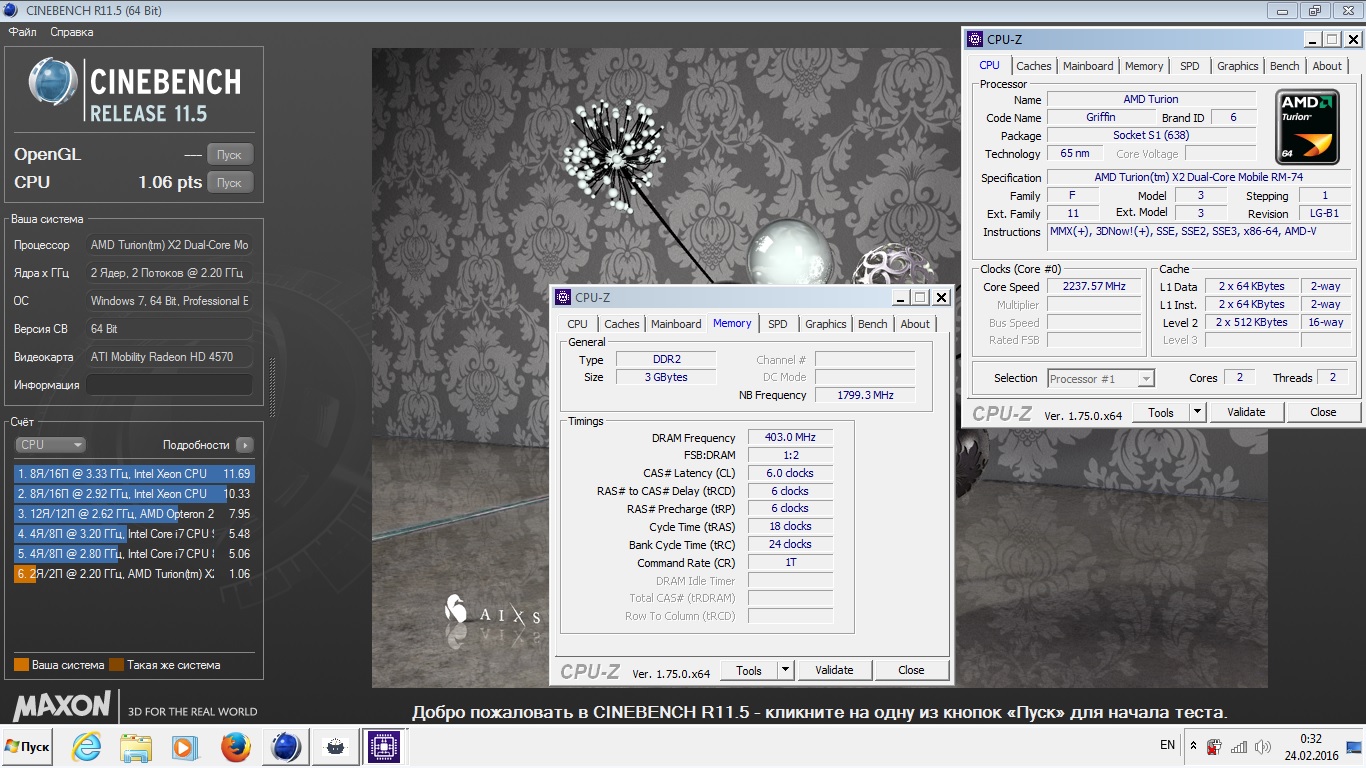Select rank 1 Intel Xeon 3.33 entry

coord(134,474)
